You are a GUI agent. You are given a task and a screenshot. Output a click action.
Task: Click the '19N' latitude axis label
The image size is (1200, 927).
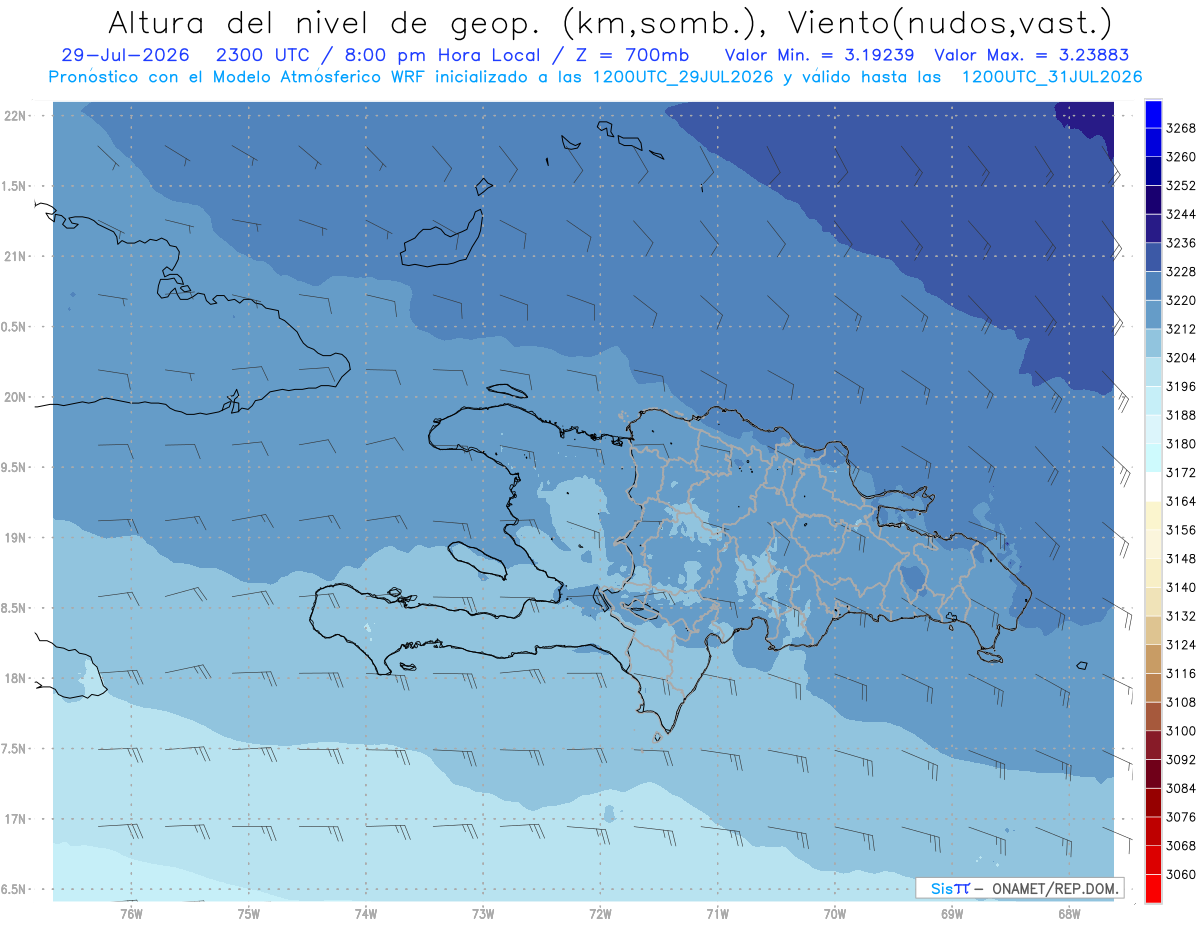point(16,538)
